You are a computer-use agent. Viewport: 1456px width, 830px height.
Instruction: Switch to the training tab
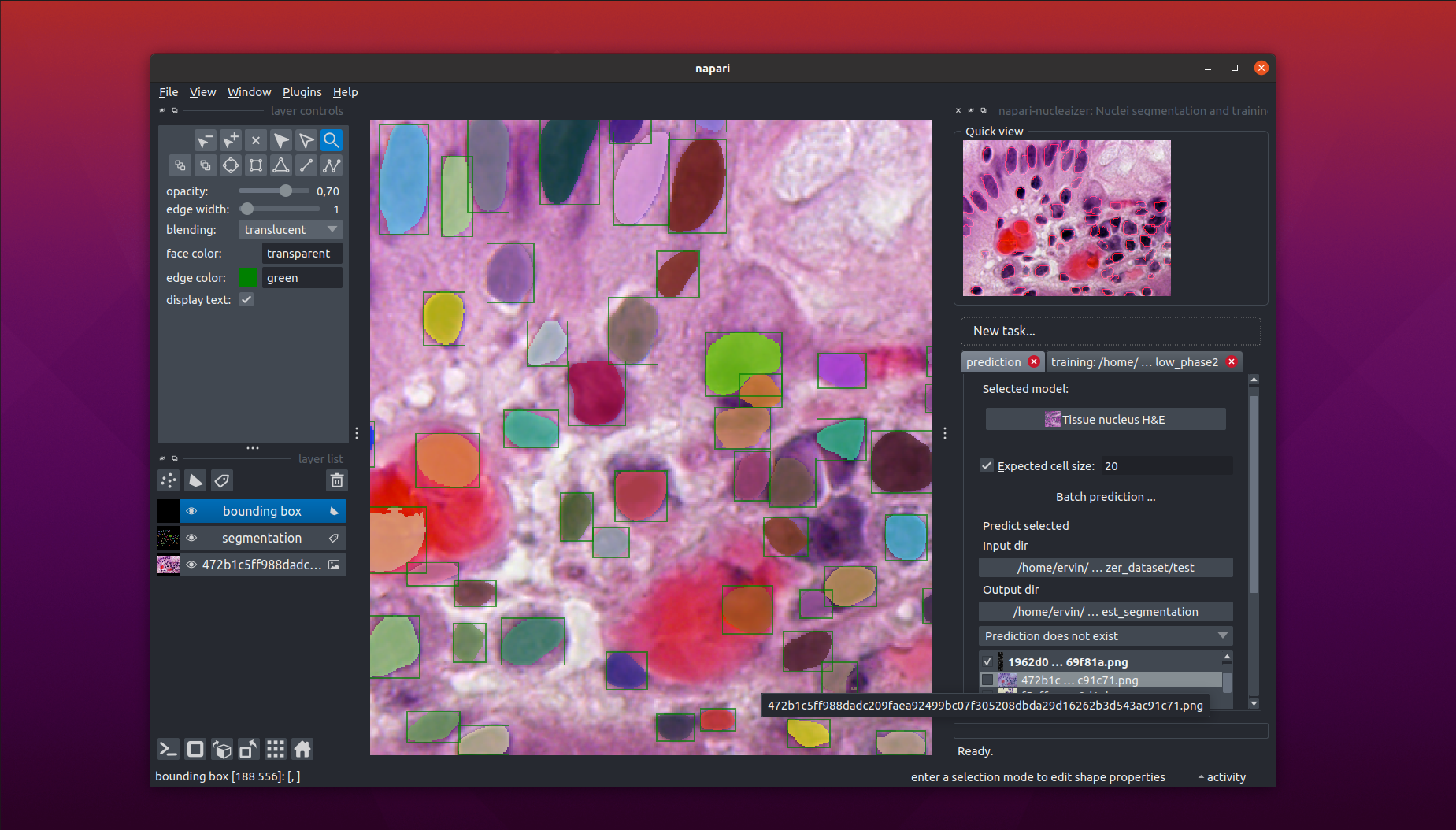(x=1134, y=362)
